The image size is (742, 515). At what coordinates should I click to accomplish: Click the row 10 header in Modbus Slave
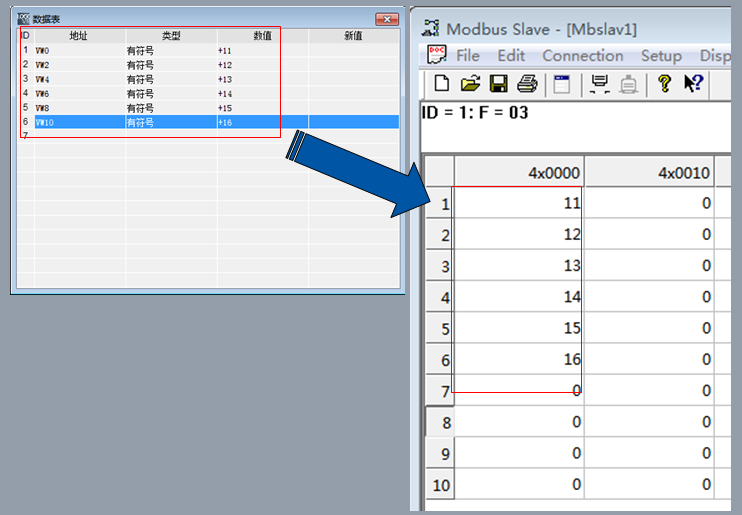(x=440, y=485)
